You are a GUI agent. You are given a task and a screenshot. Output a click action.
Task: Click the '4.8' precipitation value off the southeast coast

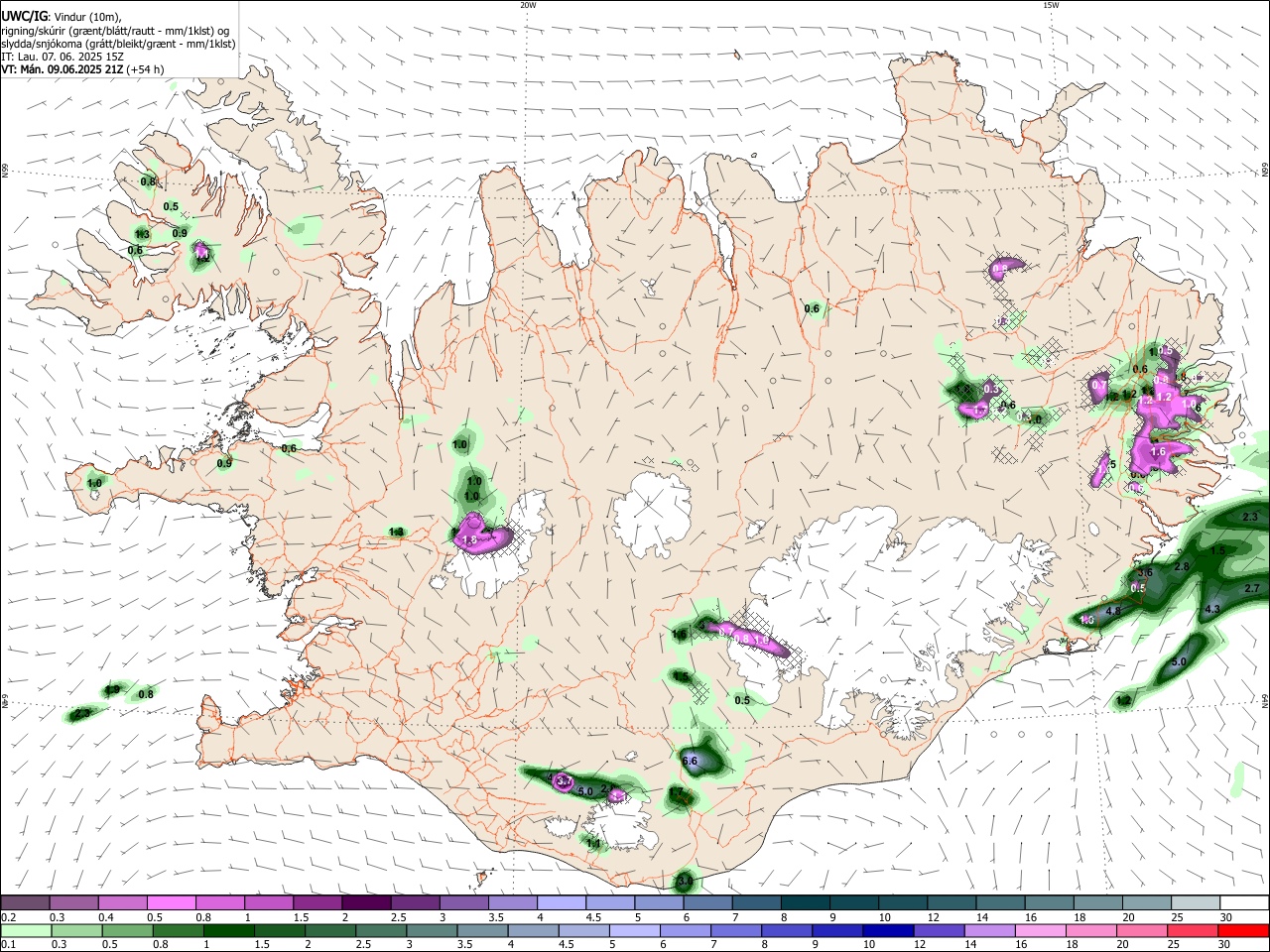pos(1113,611)
